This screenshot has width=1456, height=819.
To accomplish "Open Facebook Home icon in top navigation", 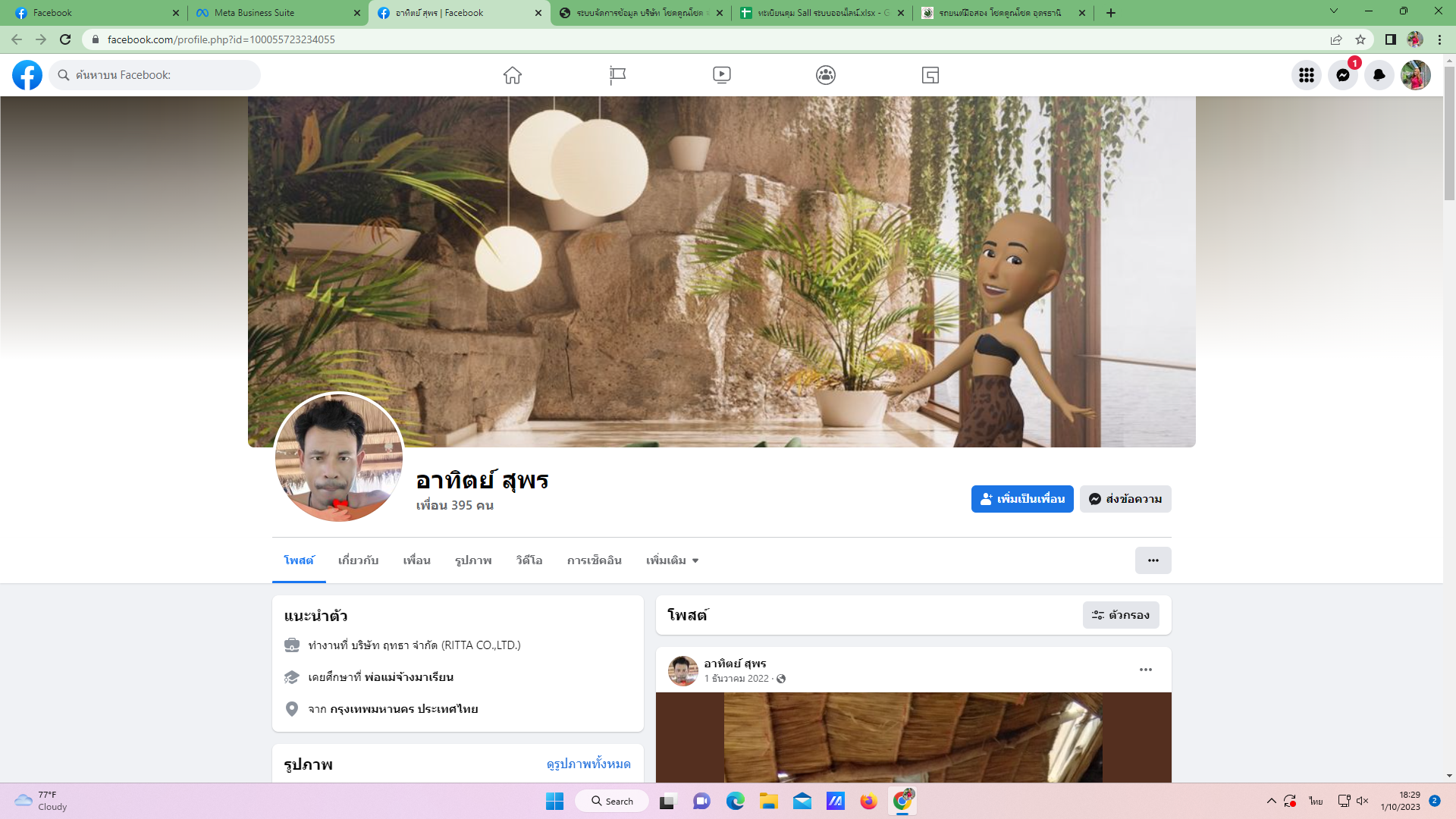I will (513, 75).
